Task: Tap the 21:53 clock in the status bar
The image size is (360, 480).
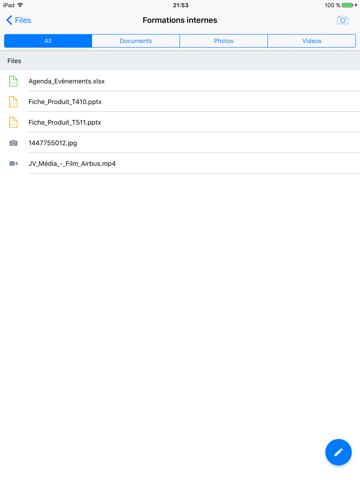Action: (x=180, y=5)
